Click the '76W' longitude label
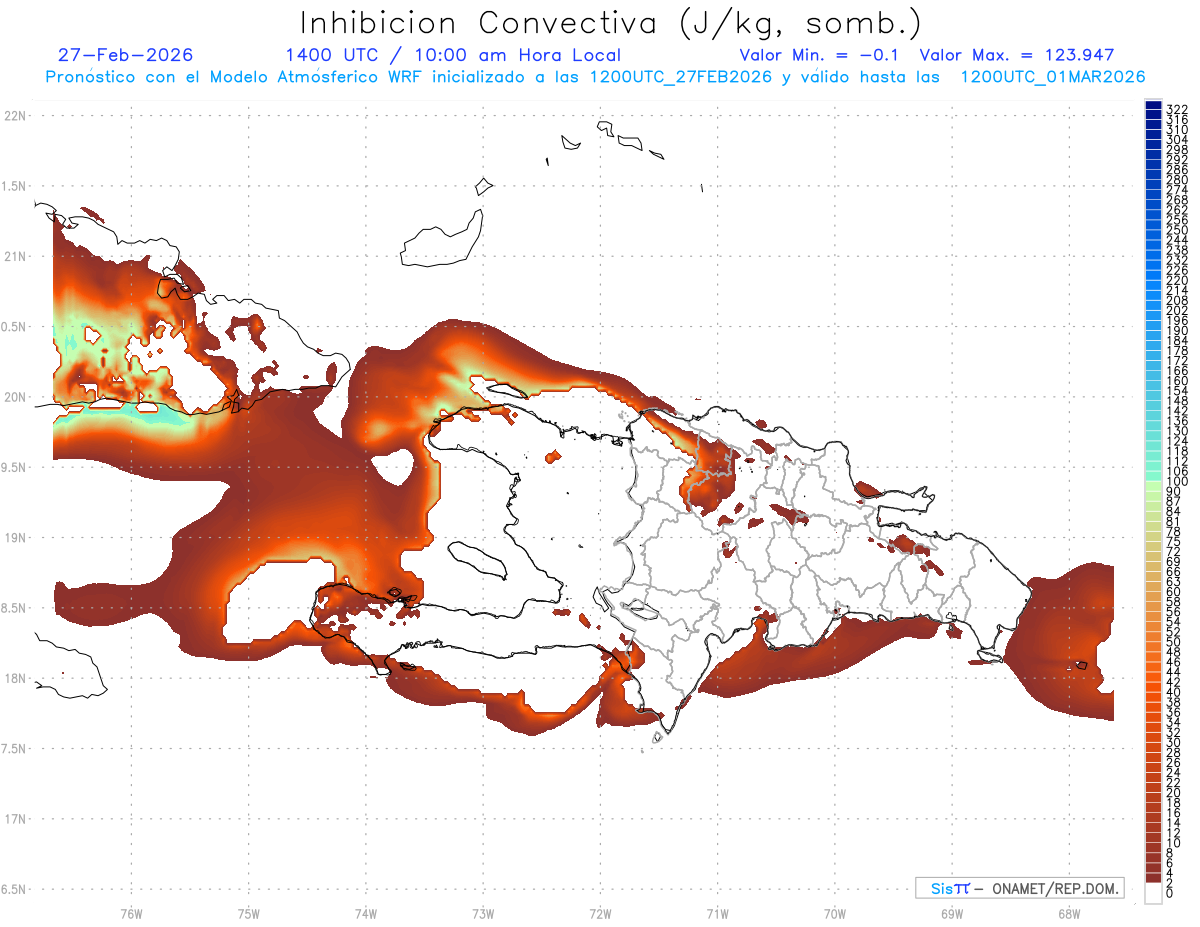 (x=131, y=912)
